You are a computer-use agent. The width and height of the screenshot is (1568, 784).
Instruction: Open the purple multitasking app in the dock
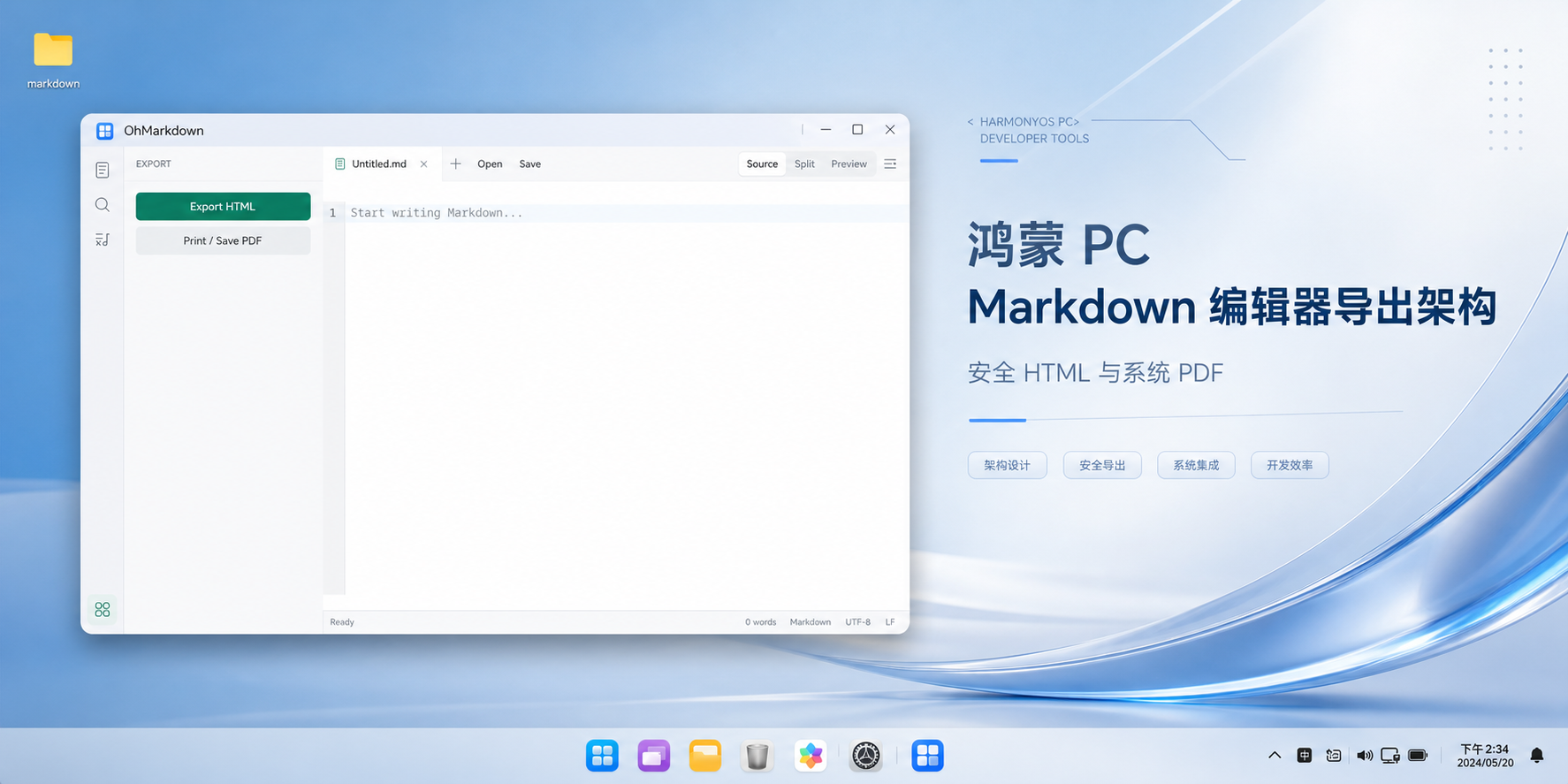pos(654,756)
